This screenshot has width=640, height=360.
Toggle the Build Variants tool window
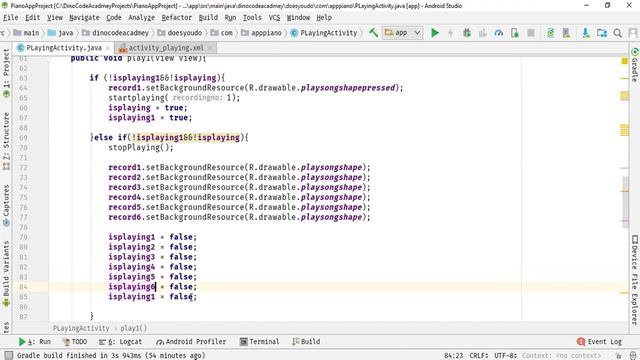click(6, 273)
